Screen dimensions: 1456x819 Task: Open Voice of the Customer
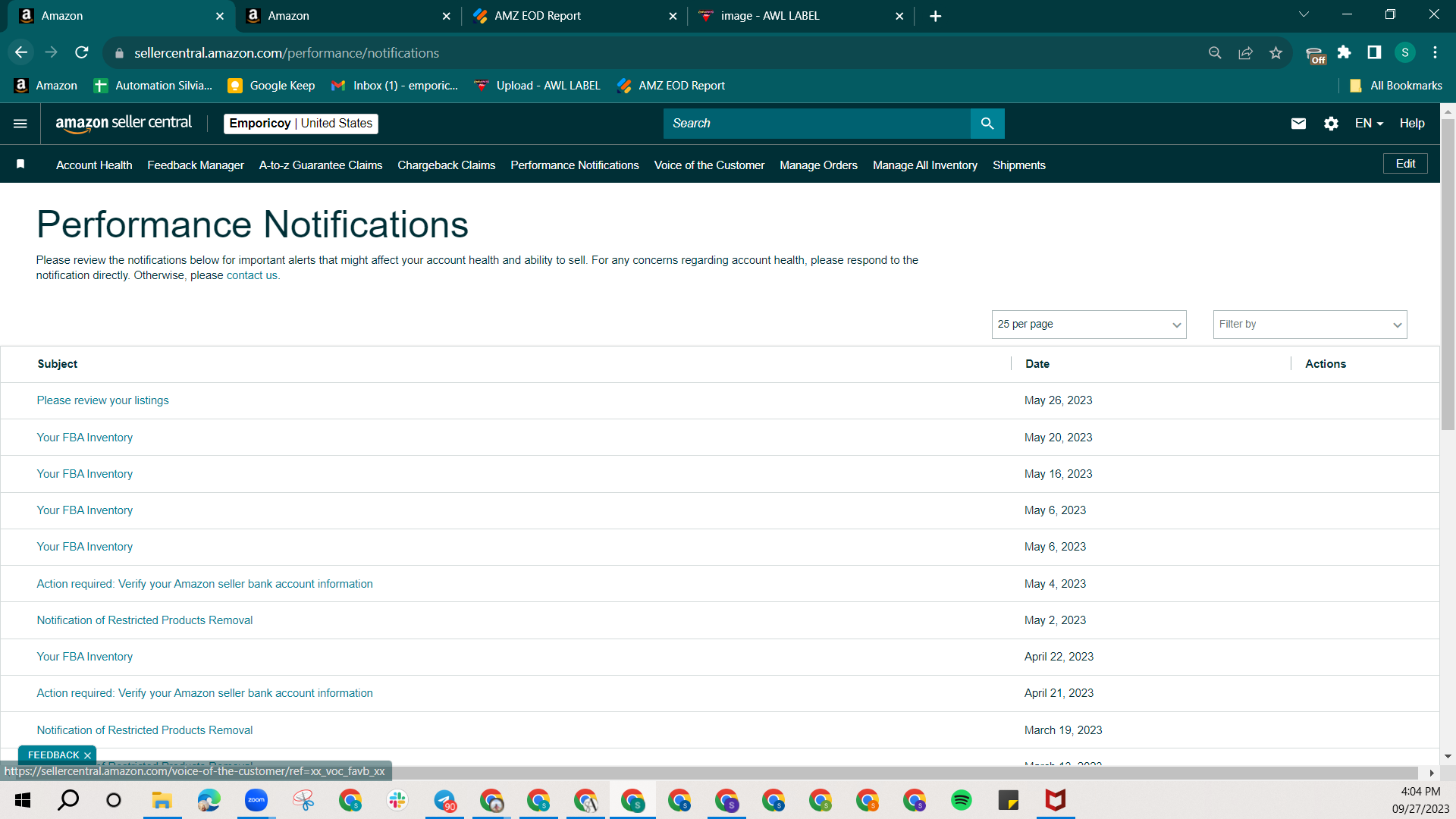709,165
